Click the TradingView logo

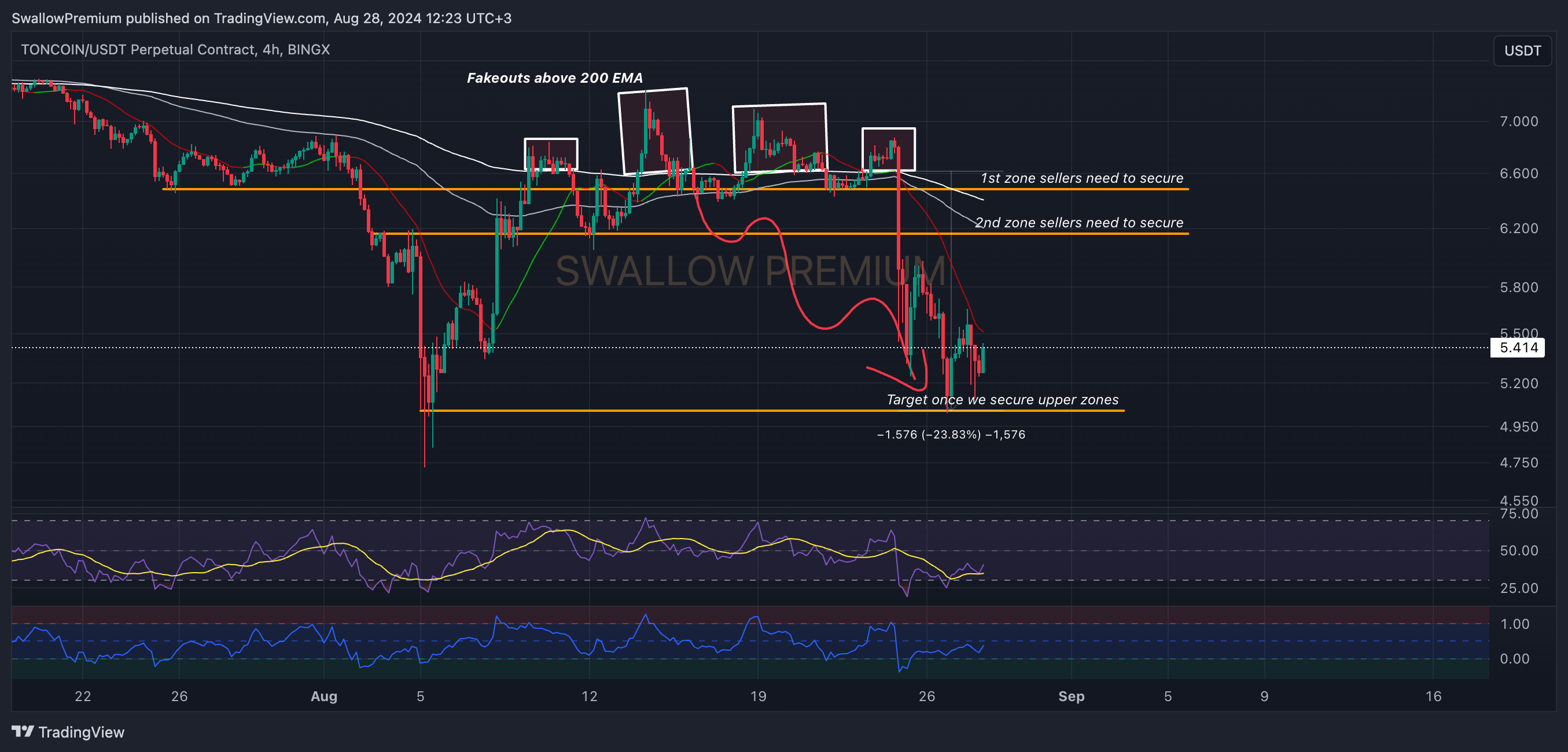click(68, 732)
